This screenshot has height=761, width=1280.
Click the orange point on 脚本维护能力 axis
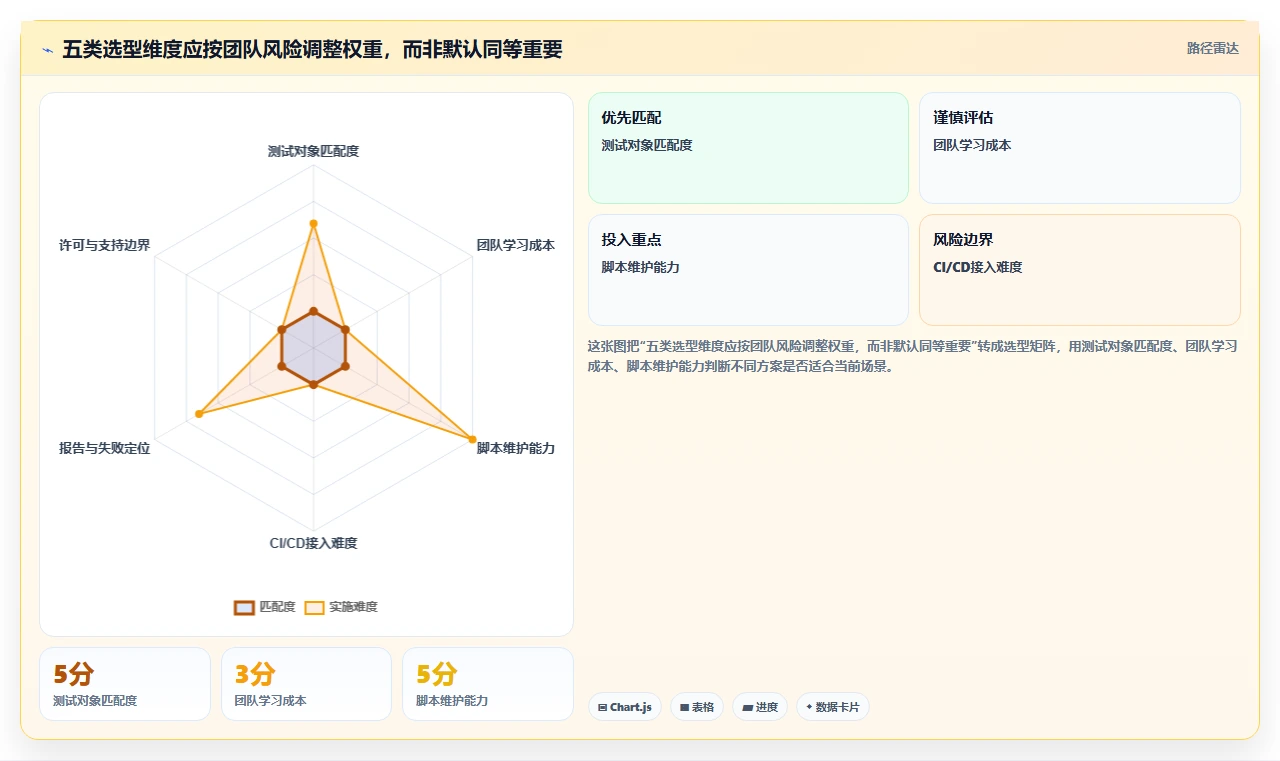tap(472, 439)
